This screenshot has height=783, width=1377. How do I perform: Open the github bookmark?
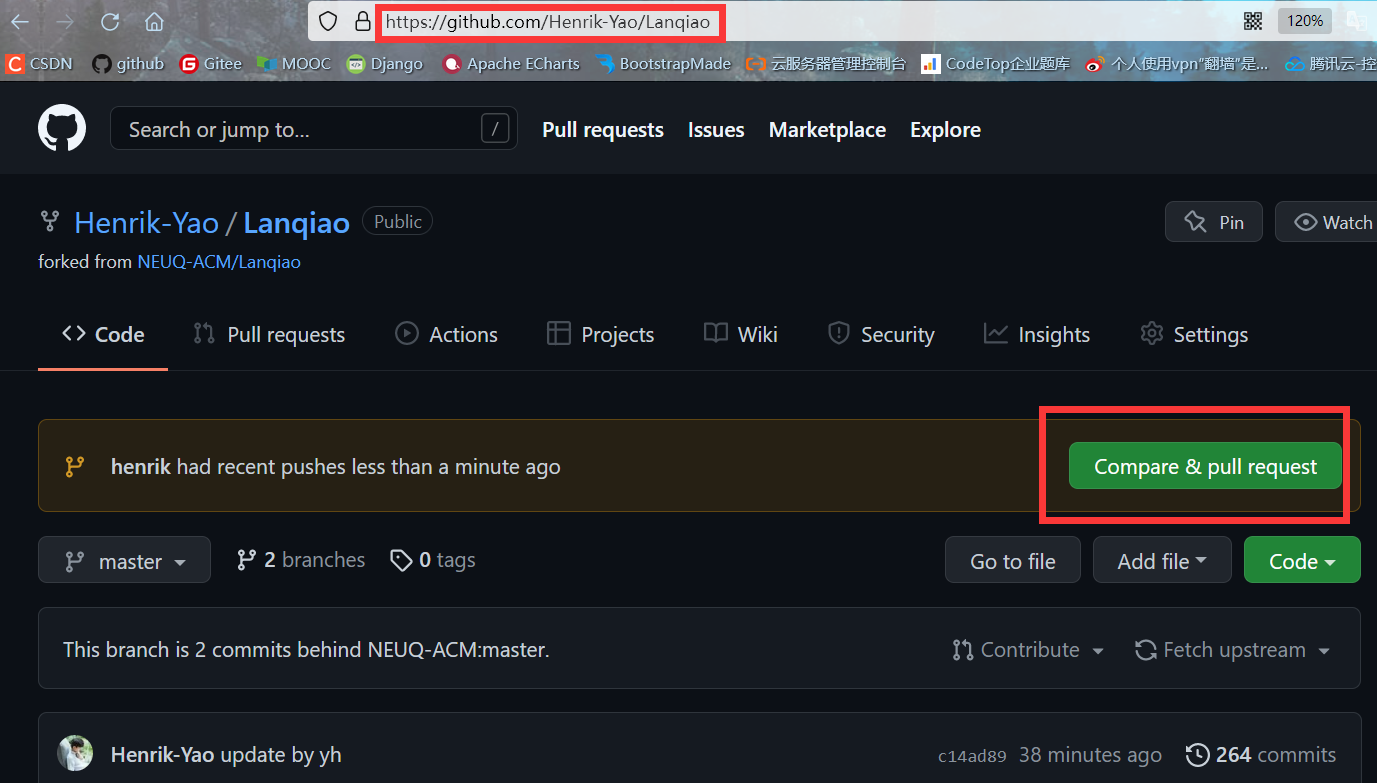[x=128, y=63]
